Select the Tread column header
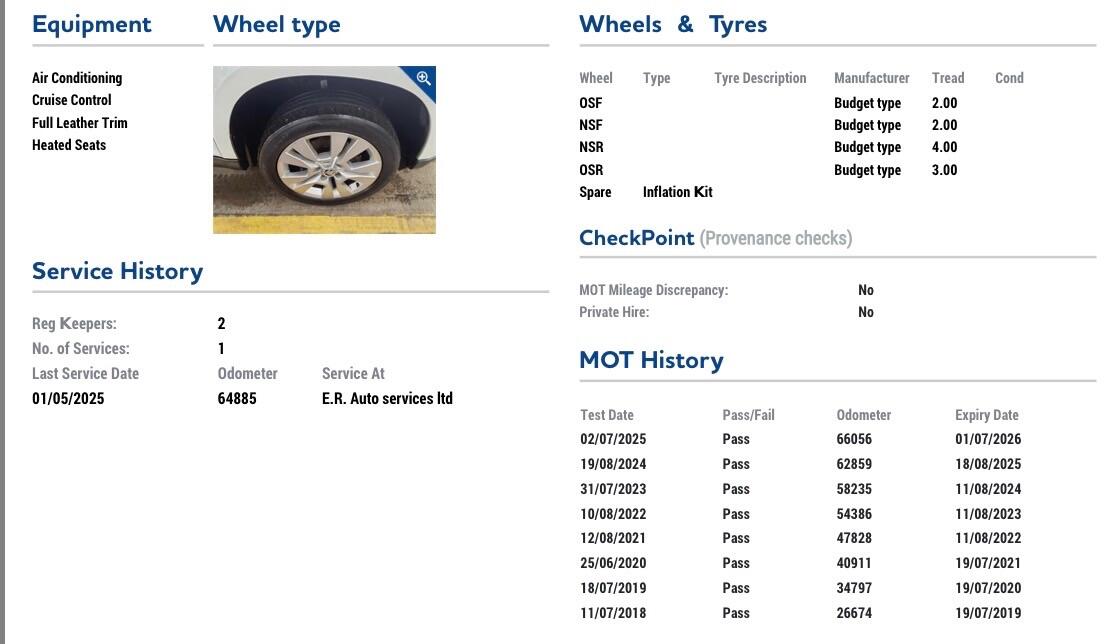Screen dimensions: 1106x644 (x=947, y=78)
